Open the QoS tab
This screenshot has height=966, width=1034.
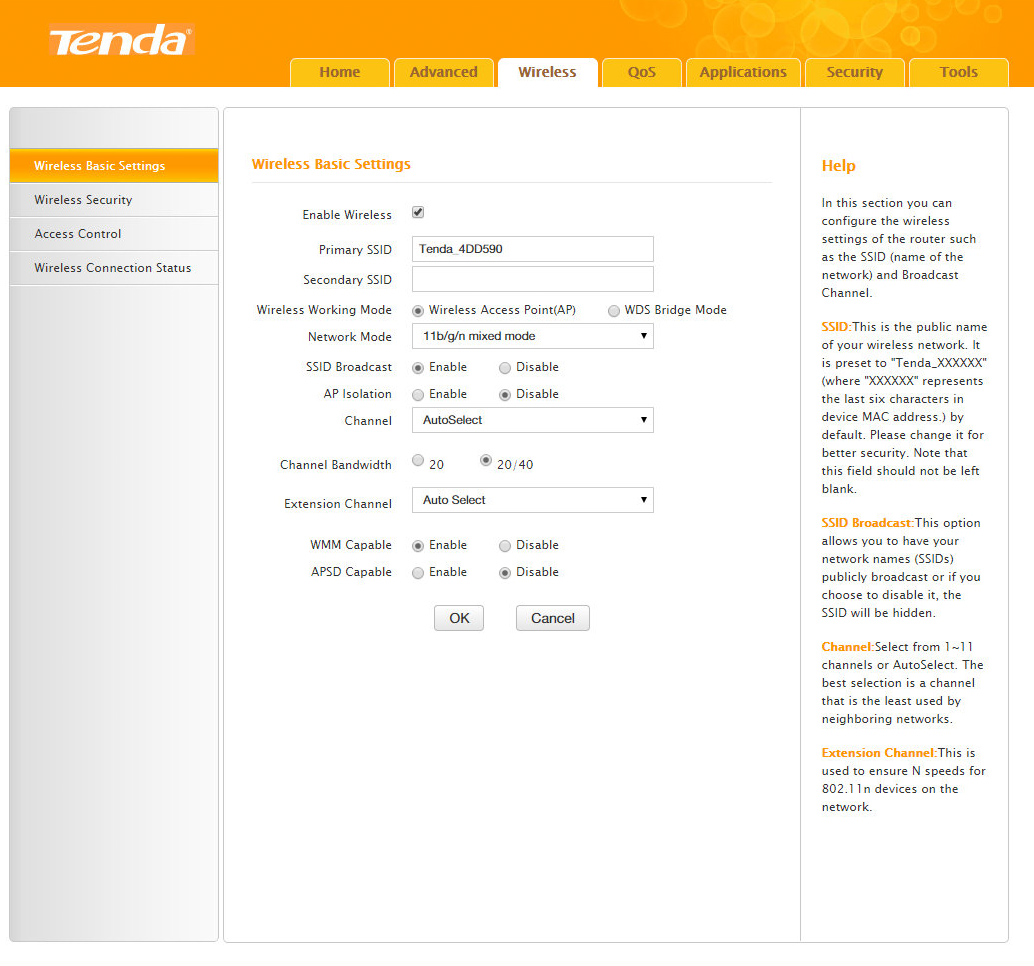[x=642, y=72]
